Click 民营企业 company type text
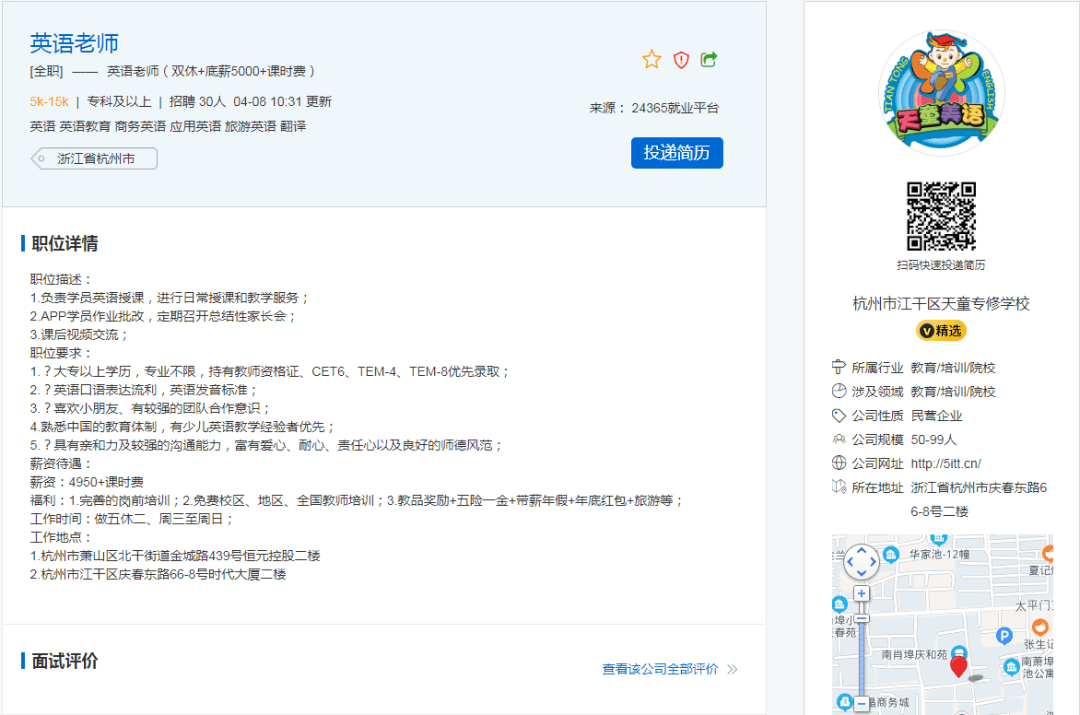 pos(936,415)
